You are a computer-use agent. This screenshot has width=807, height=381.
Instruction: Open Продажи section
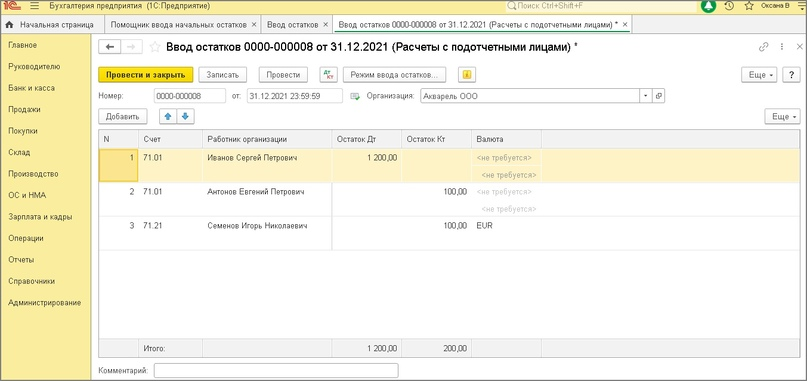pyautogui.click(x=24, y=110)
